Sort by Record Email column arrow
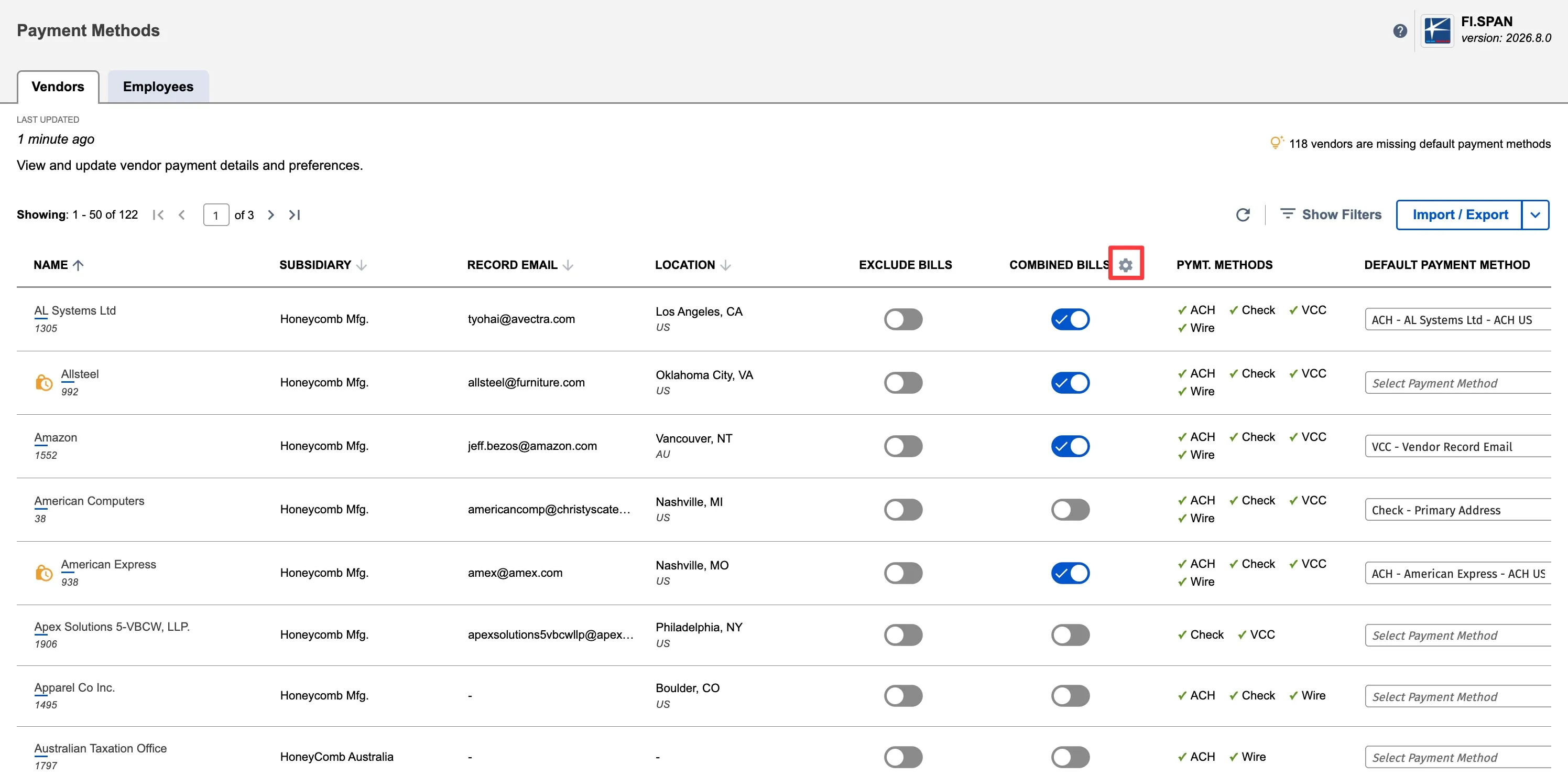The image size is (1568, 775). click(x=568, y=265)
